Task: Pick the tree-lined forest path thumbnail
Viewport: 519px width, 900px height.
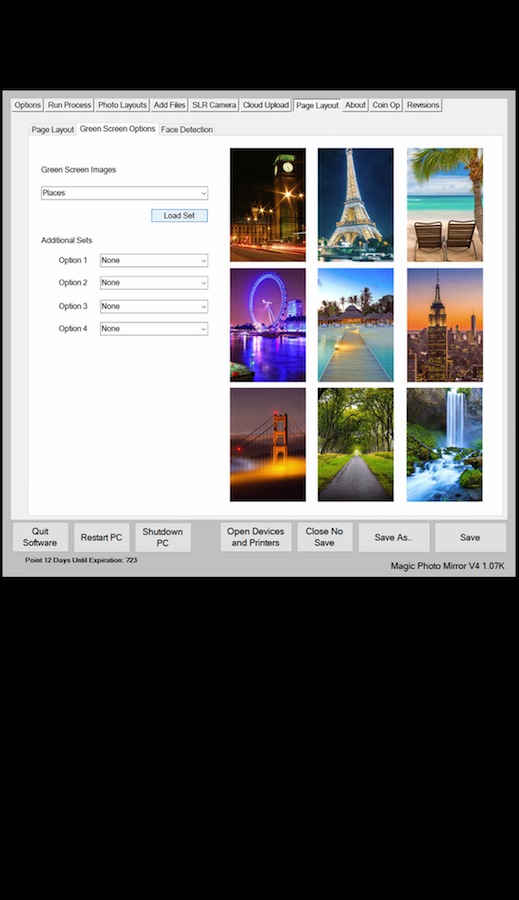Action: 355,444
